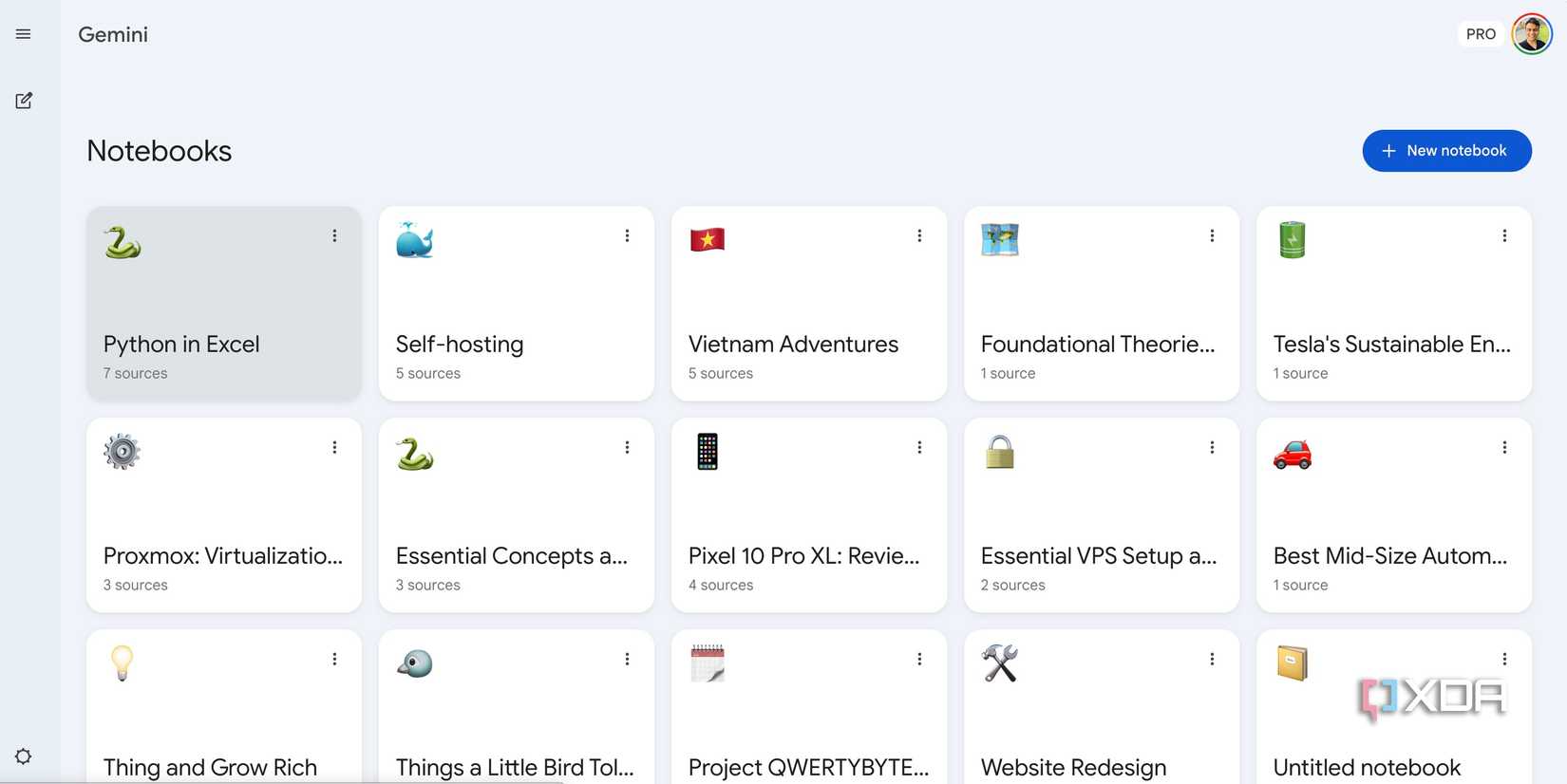Show three-dot menu for Website Redesign
Screen dimensions: 1567x784
coord(1212,659)
